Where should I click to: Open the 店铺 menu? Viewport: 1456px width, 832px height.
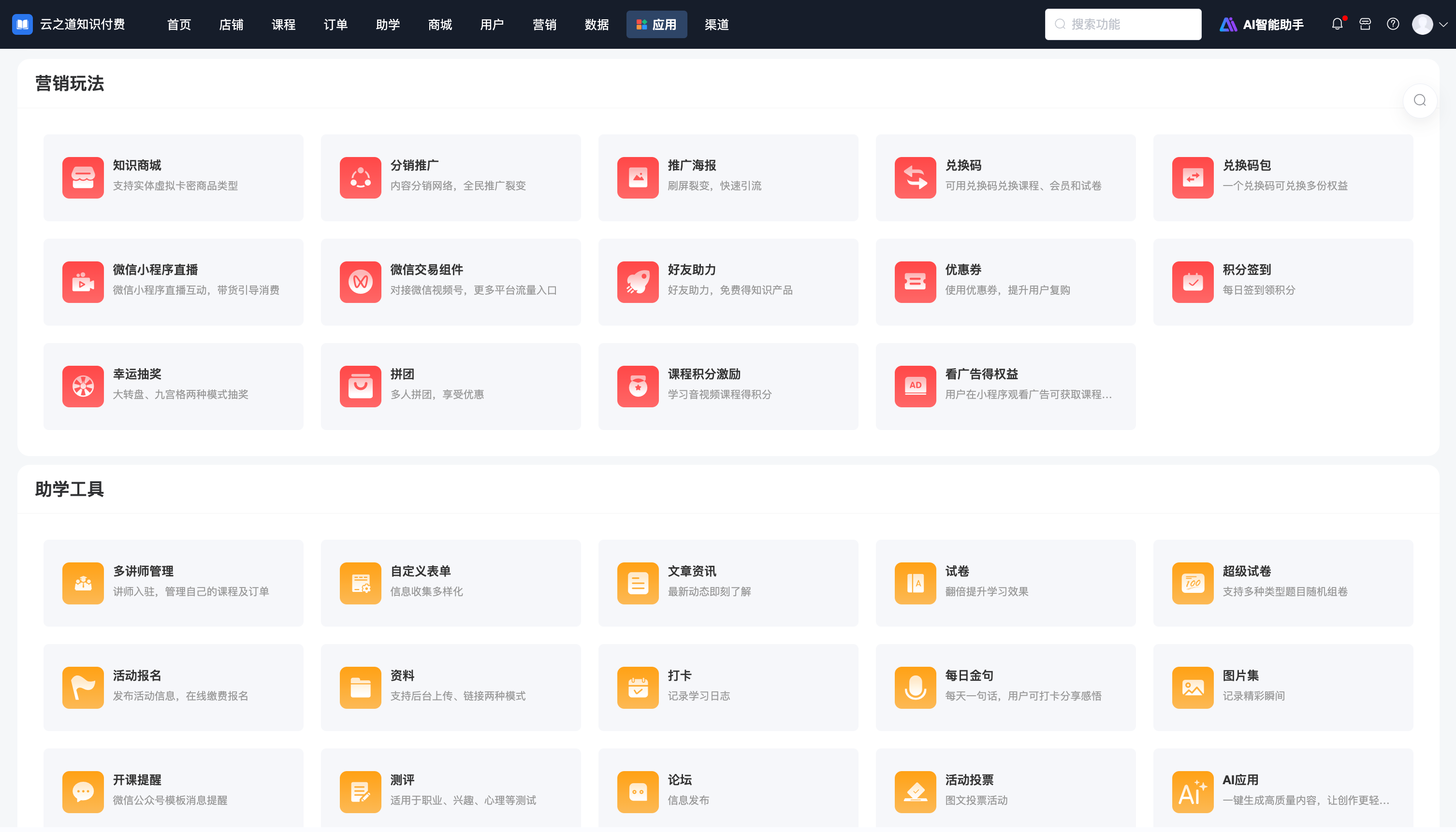(x=231, y=25)
